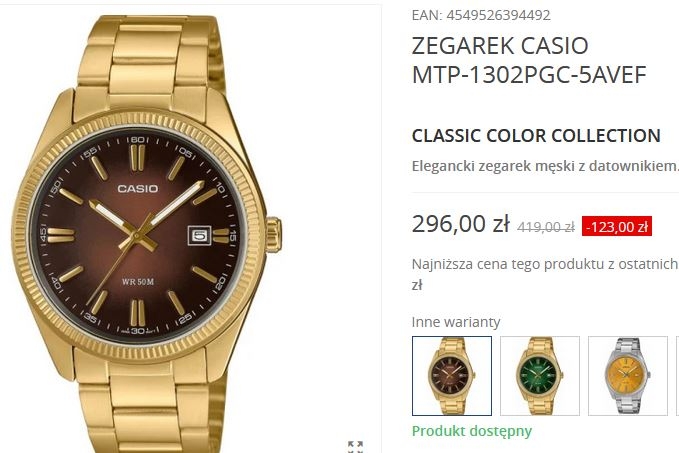Click the main gold watch product image
The width and height of the screenshot is (679, 453).
tap(146, 234)
